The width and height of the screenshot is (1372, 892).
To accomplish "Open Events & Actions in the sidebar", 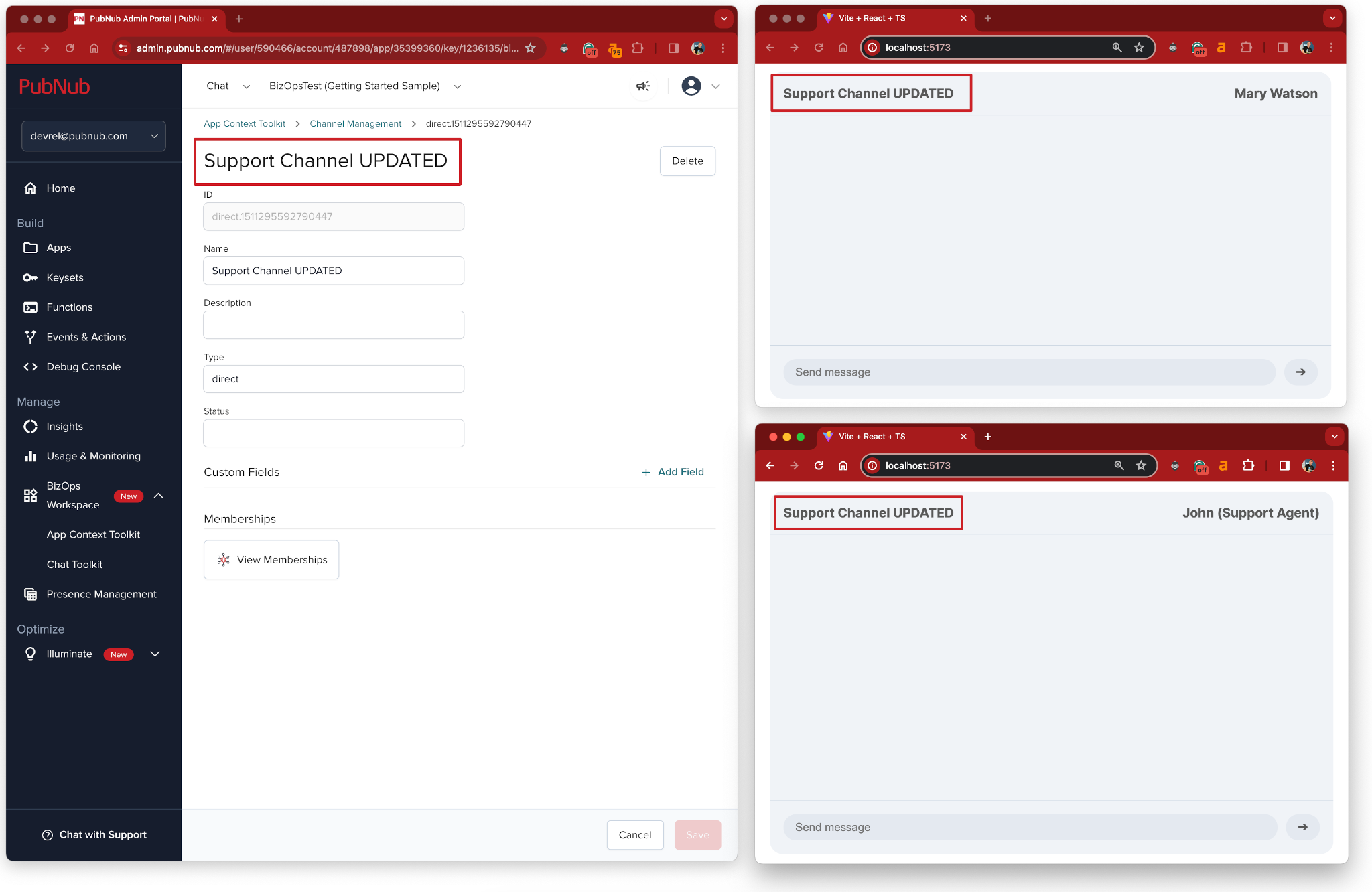I will coord(86,337).
